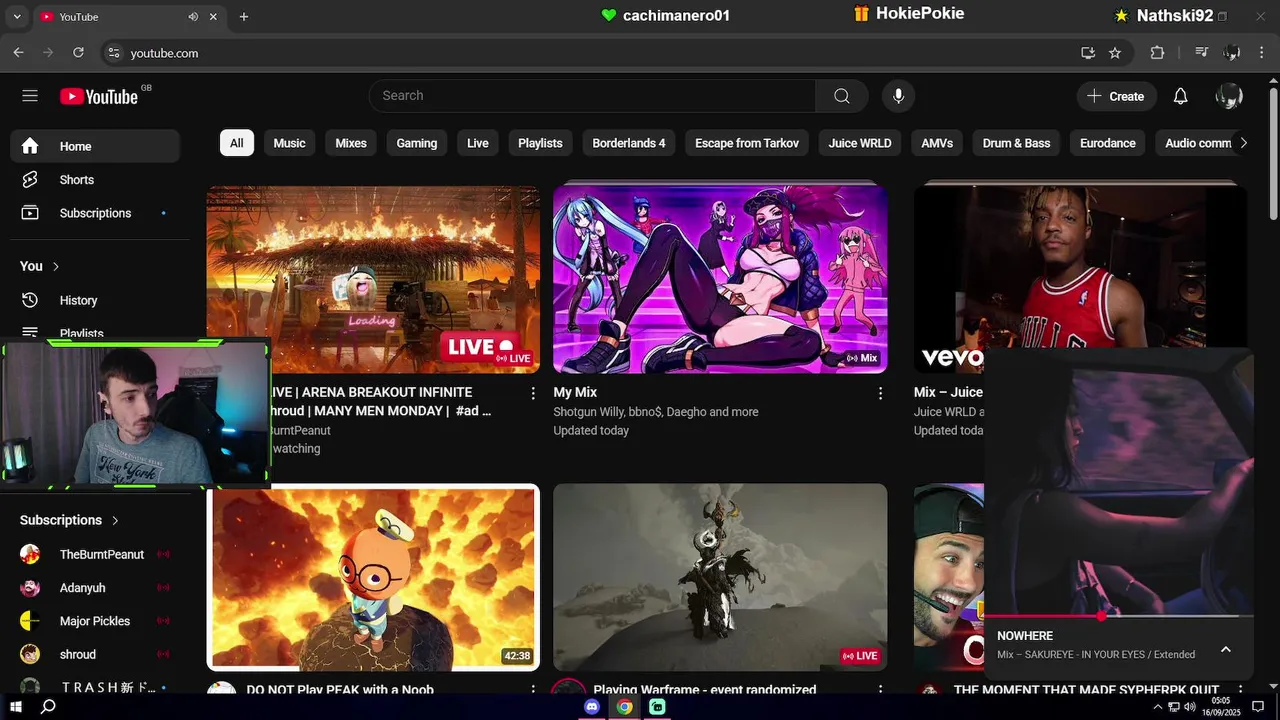This screenshot has height=720, width=1280.
Task: Open Subscriptions in the sidebar
Action: pos(95,213)
